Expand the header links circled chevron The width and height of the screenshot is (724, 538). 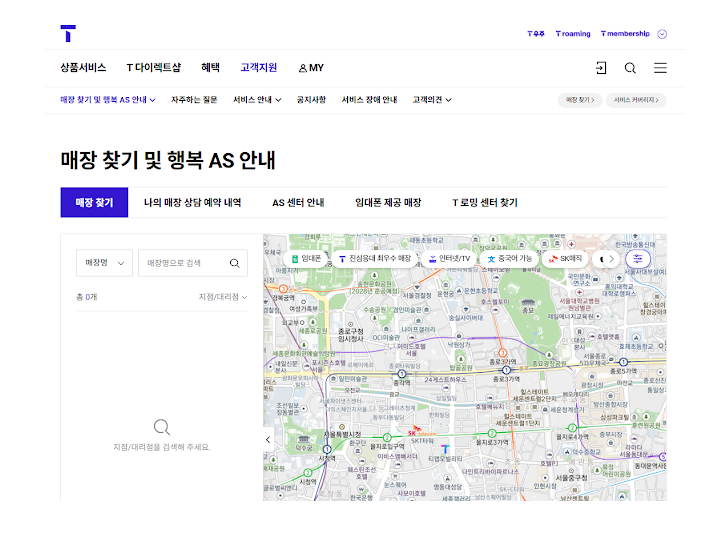(662, 34)
